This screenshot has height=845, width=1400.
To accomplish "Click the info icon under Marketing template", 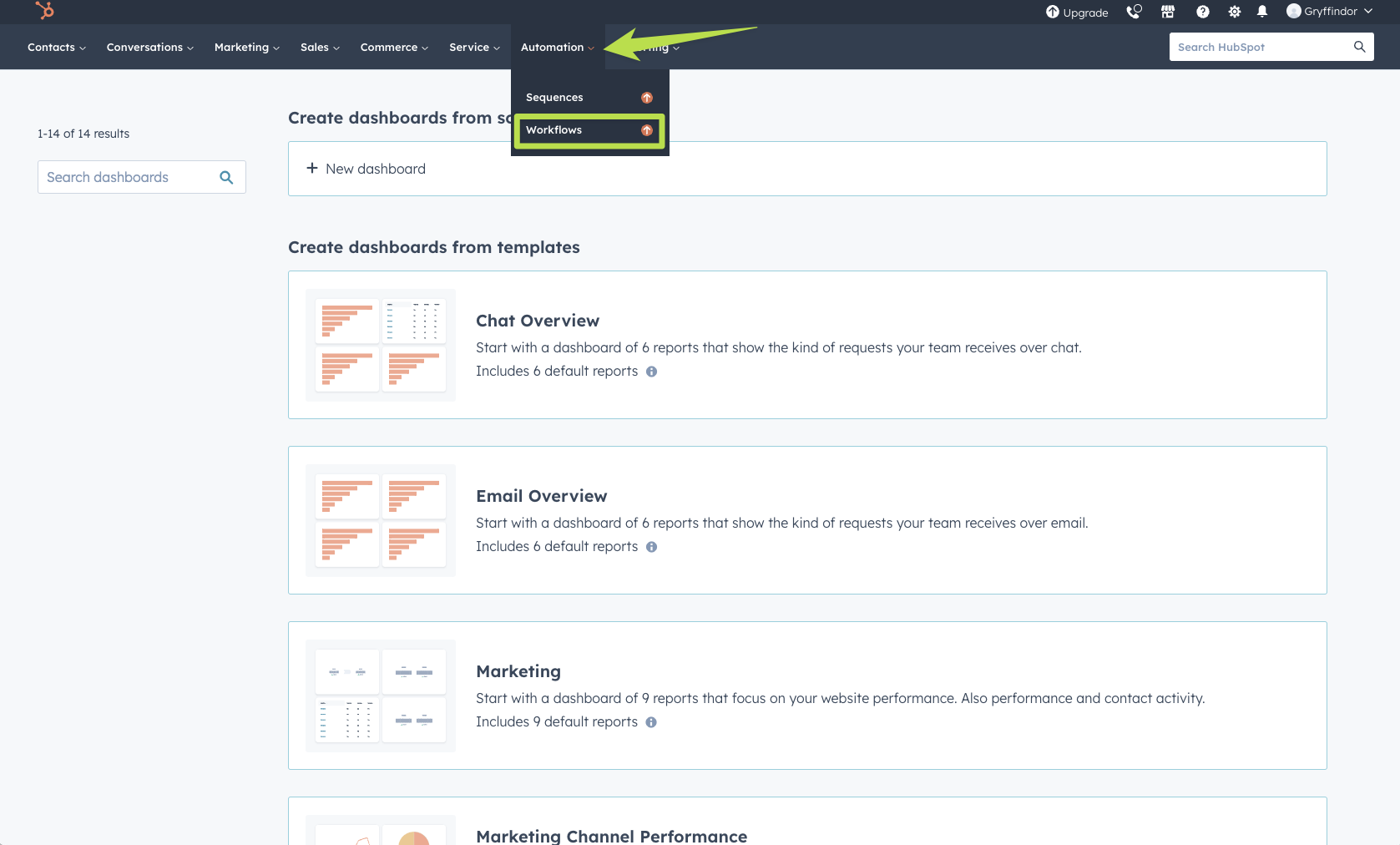I will [651, 722].
